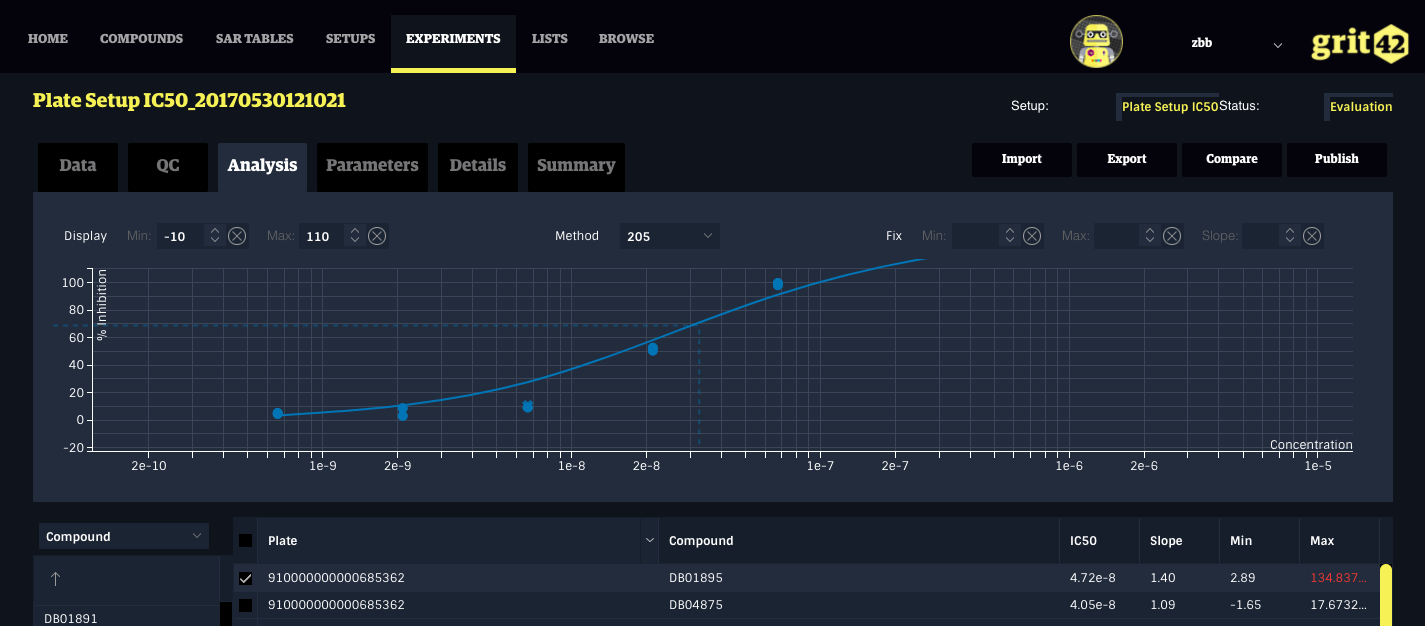Clear the Fix Max field with X icon
This screenshot has height=626, width=1425.
[1172, 236]
